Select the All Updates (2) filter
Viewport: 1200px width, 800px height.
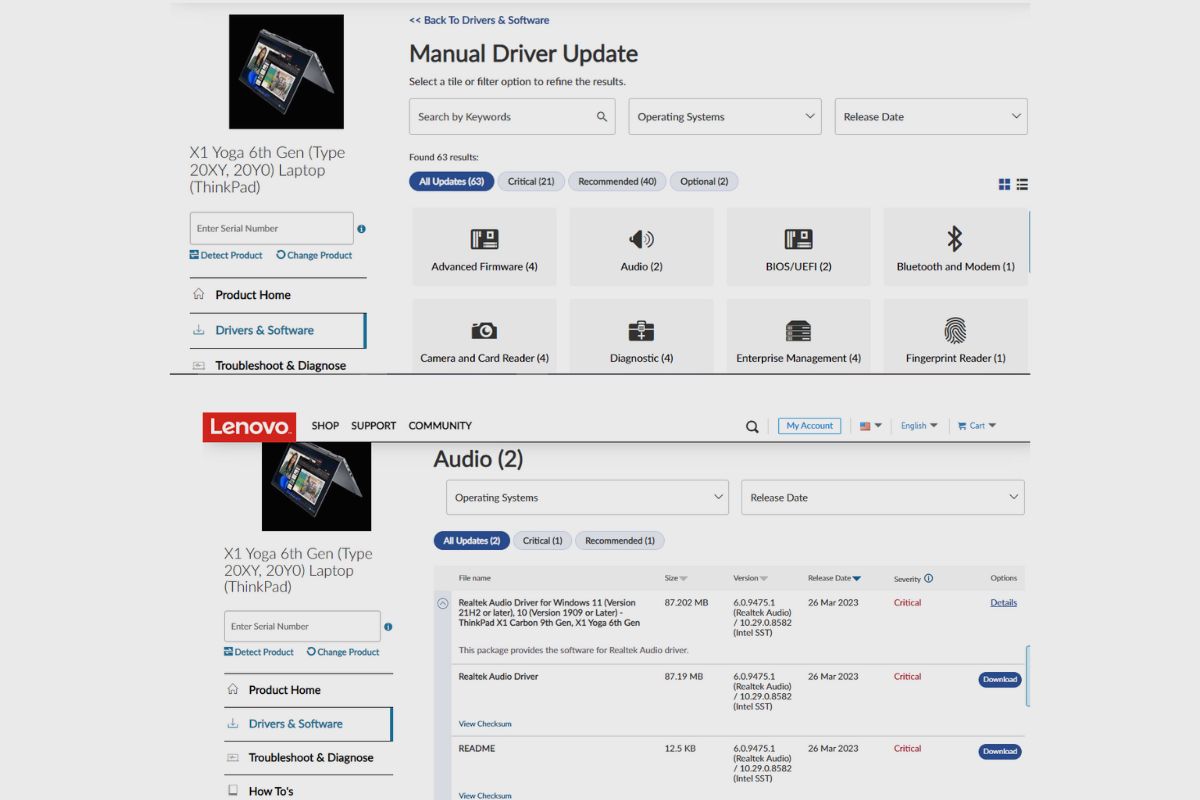(471, 541)
